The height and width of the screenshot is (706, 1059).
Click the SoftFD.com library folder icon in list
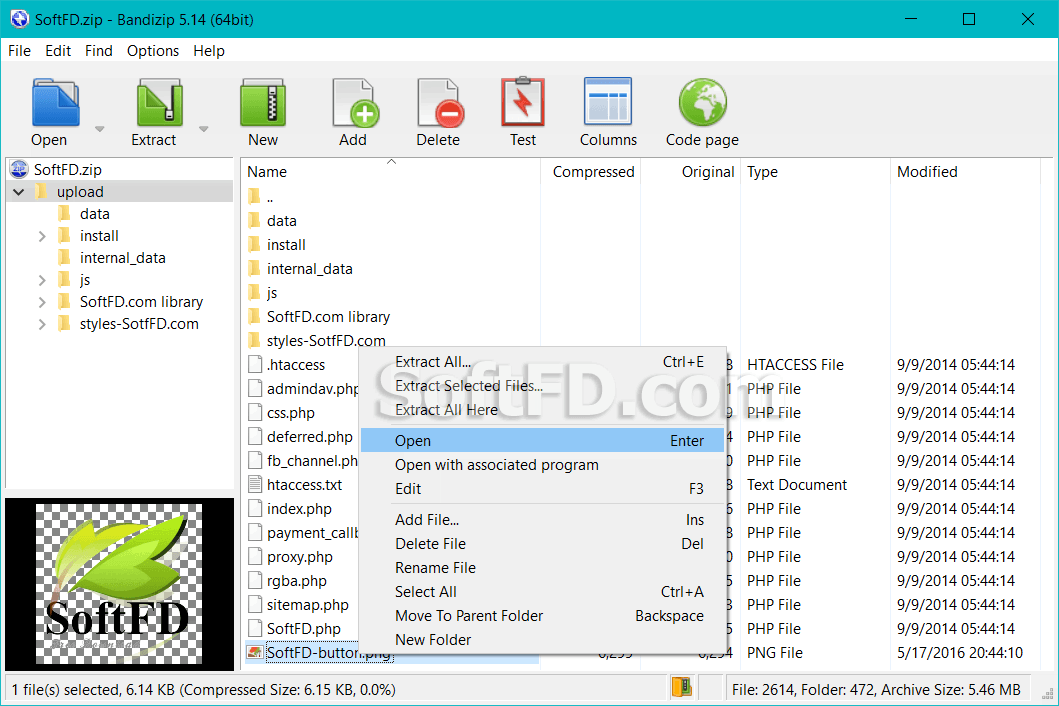click(255, 316)
